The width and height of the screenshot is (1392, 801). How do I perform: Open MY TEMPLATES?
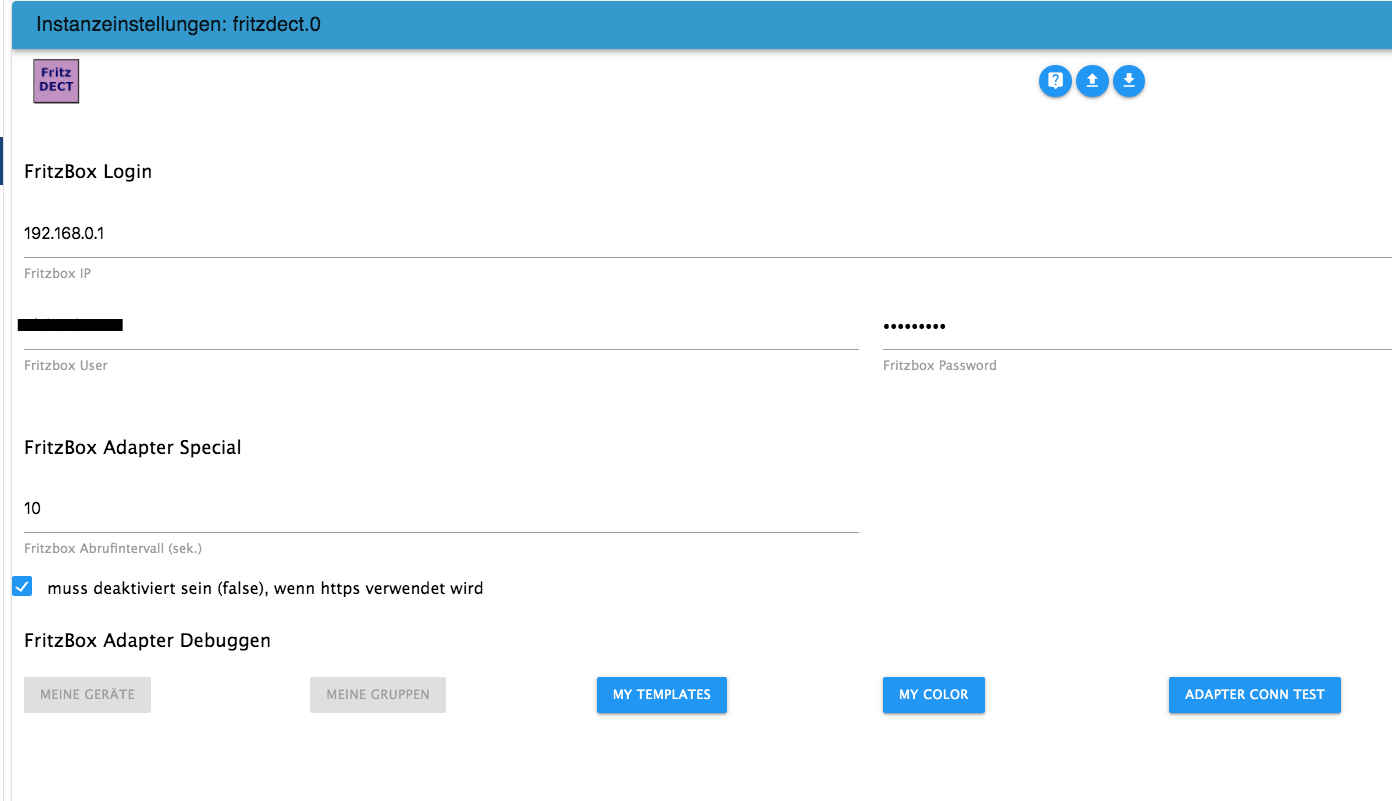click(662, 694)
